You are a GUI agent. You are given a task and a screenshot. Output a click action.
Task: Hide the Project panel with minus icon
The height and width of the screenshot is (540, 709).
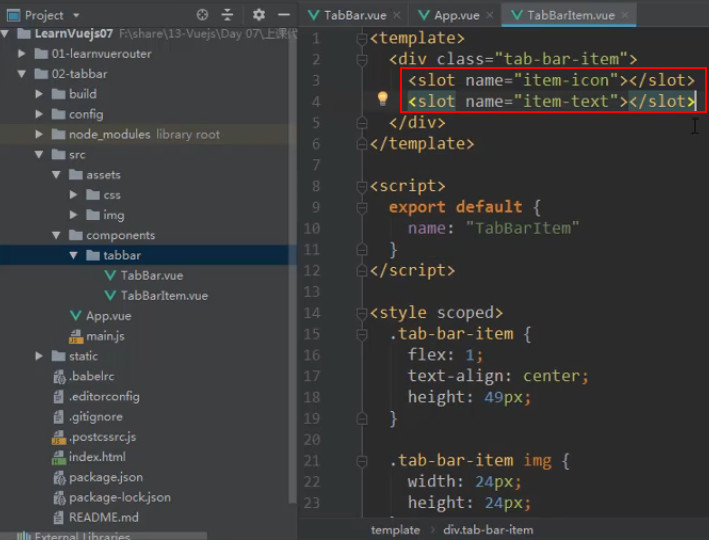(x=284, y=15)
